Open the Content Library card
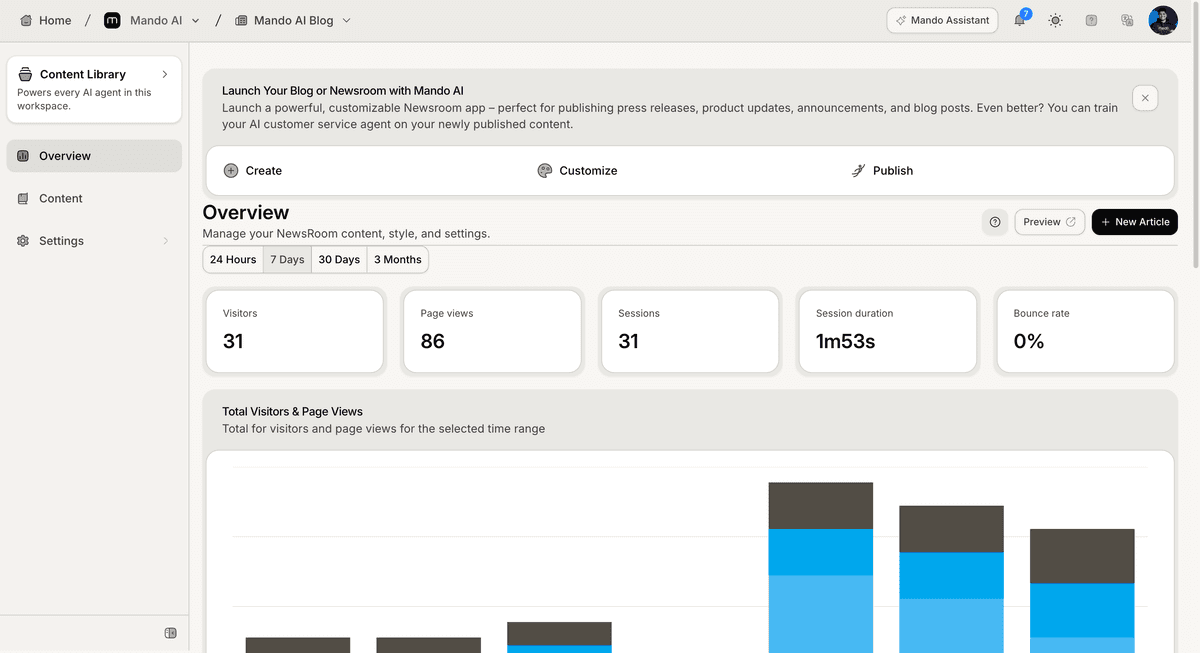Viewport: 1200px width, 653px height. pyautogui.click(x=94, y=89)
